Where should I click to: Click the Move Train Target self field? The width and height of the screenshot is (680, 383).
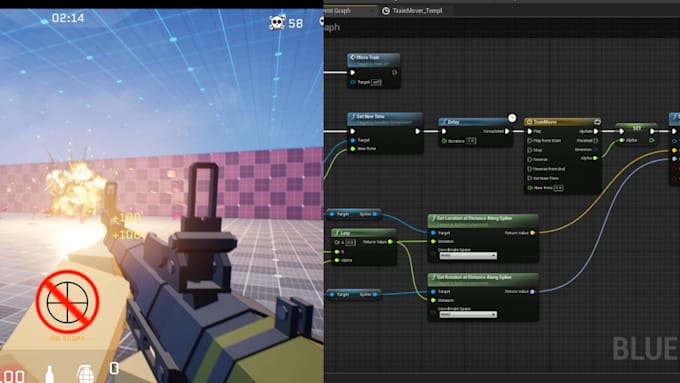pyautogui.click(x=376, y=82)
